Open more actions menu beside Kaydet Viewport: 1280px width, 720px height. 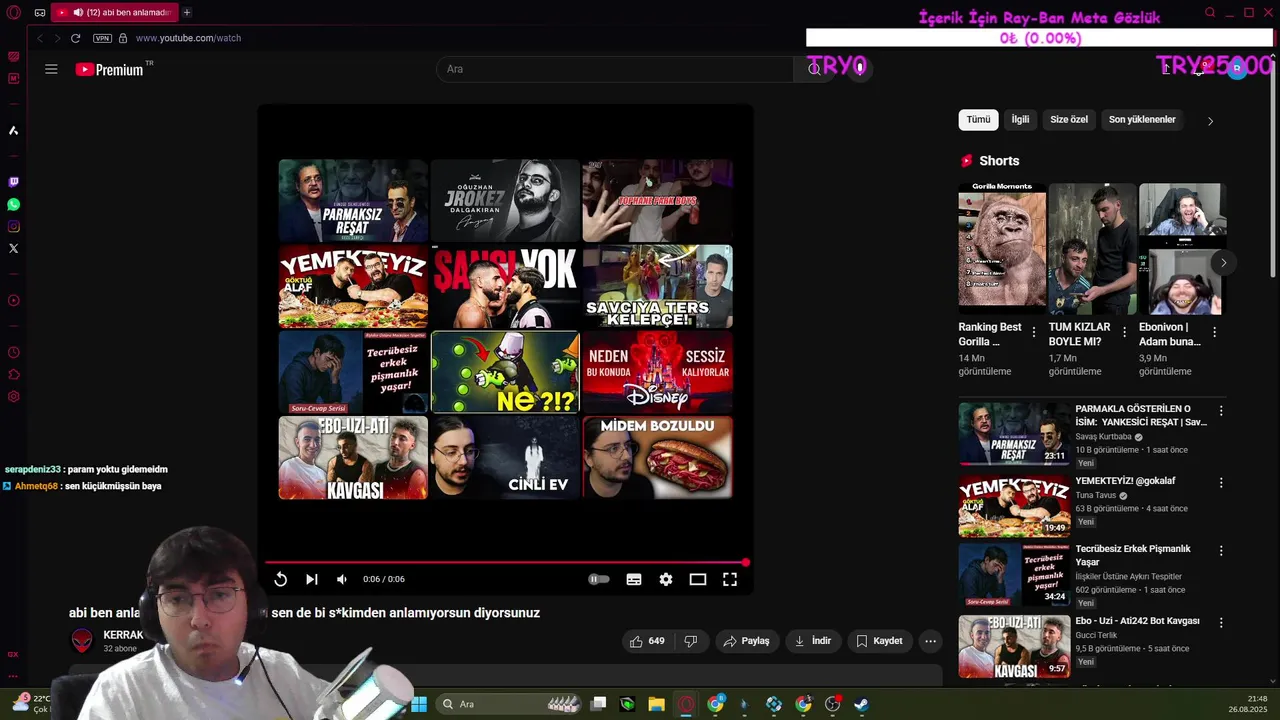point(930,641)
